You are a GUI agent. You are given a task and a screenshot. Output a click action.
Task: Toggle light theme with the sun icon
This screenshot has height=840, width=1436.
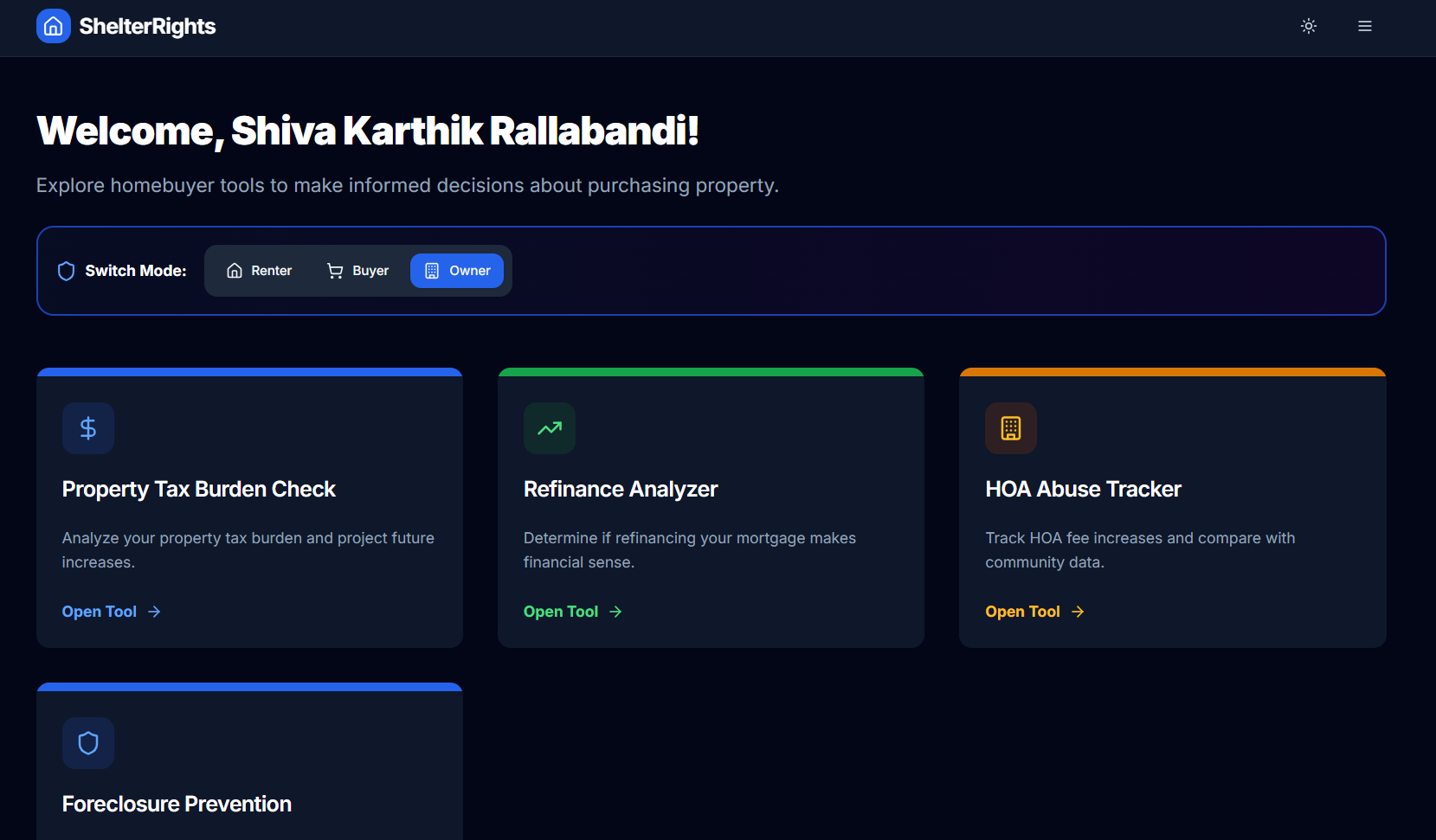point(1309,26)
